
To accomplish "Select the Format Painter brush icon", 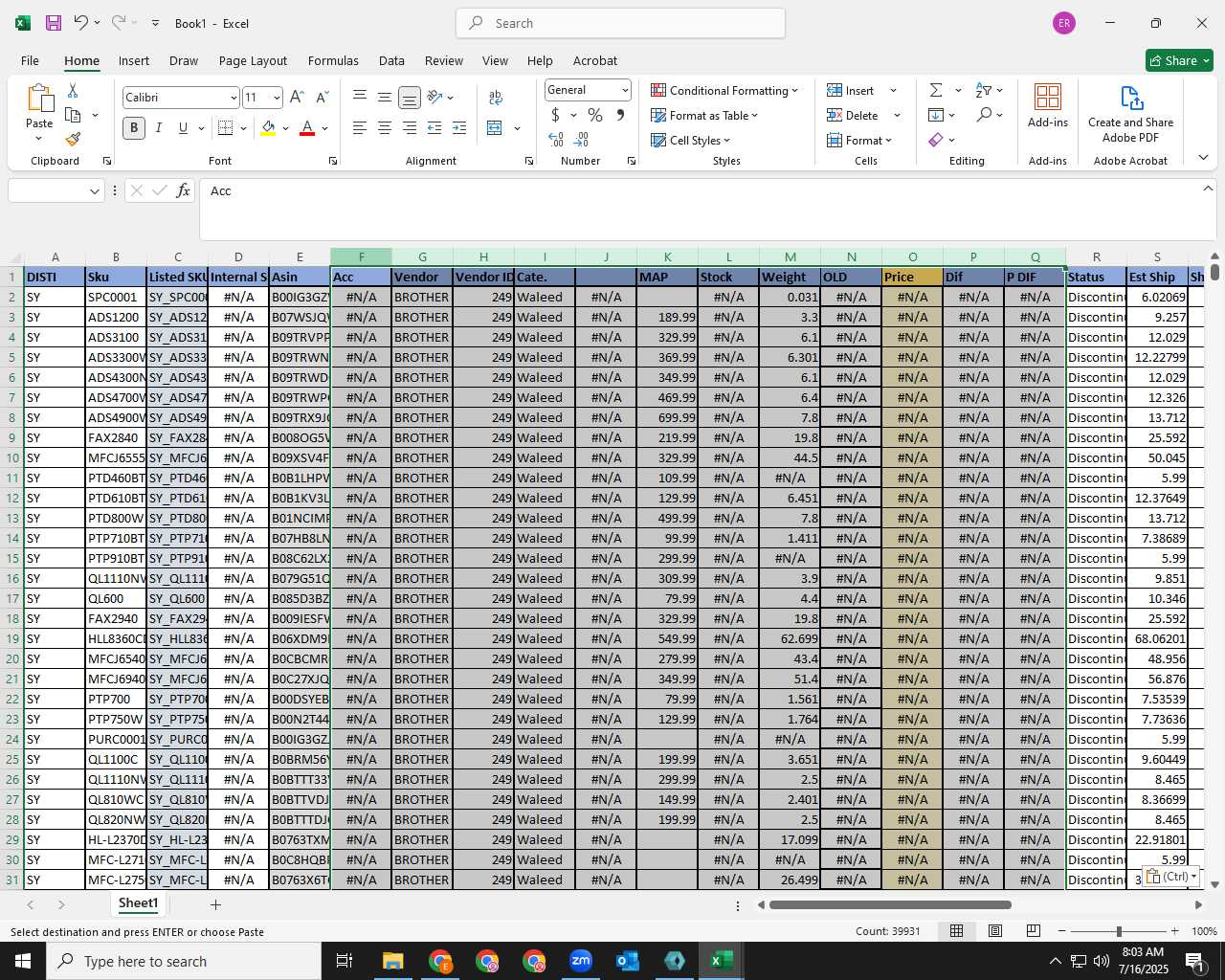I will click(x=73, y=140).
